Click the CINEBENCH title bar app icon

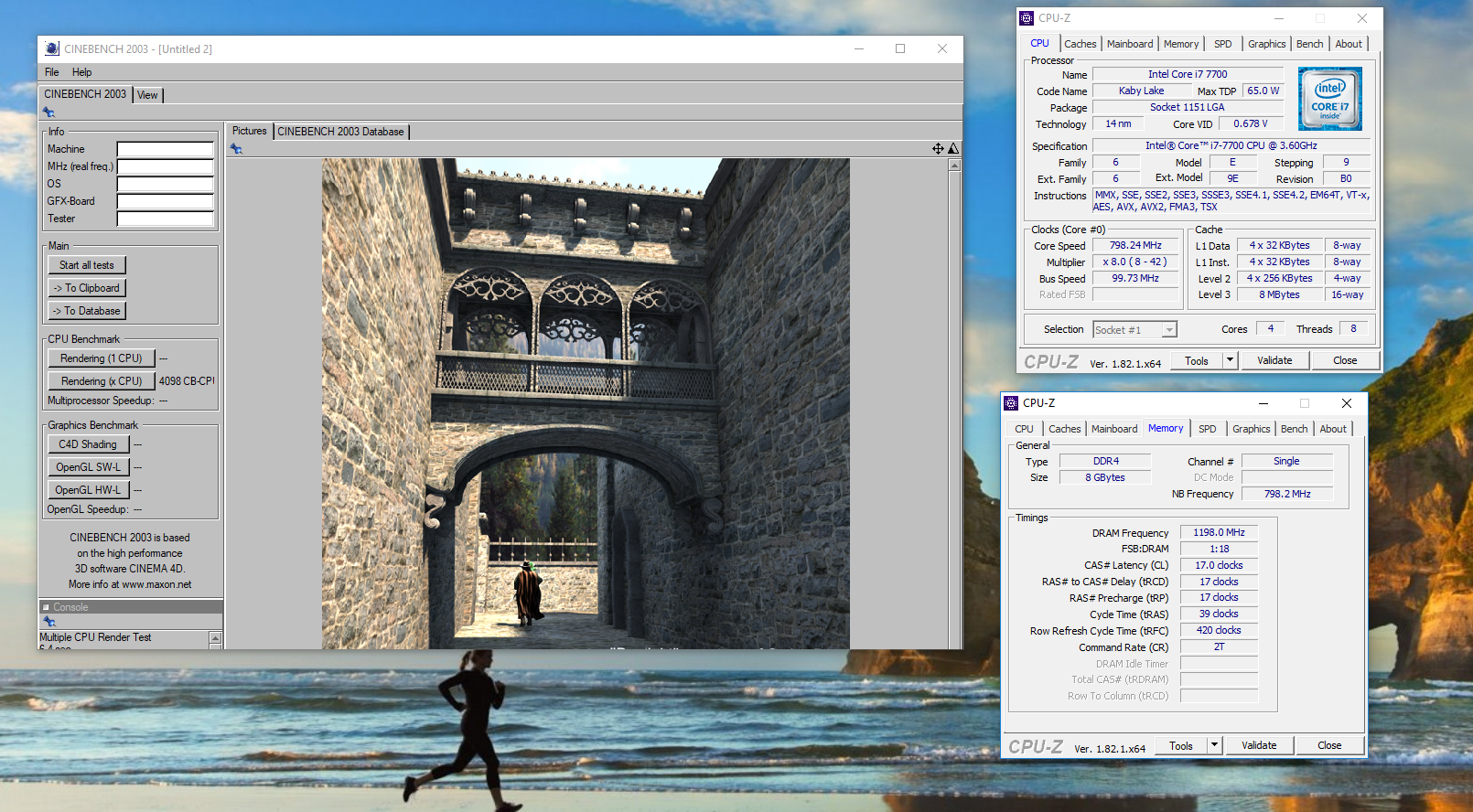[52, 48]
